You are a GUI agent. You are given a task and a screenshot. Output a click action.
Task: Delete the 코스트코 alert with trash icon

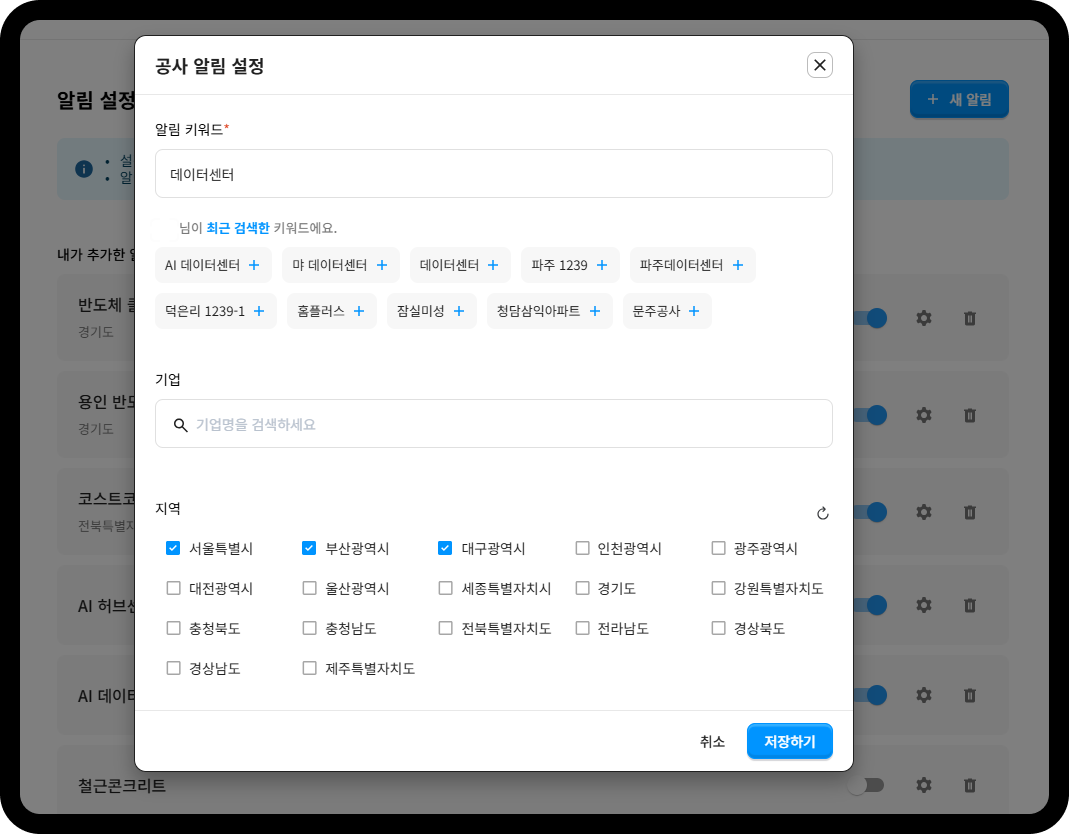969,512
